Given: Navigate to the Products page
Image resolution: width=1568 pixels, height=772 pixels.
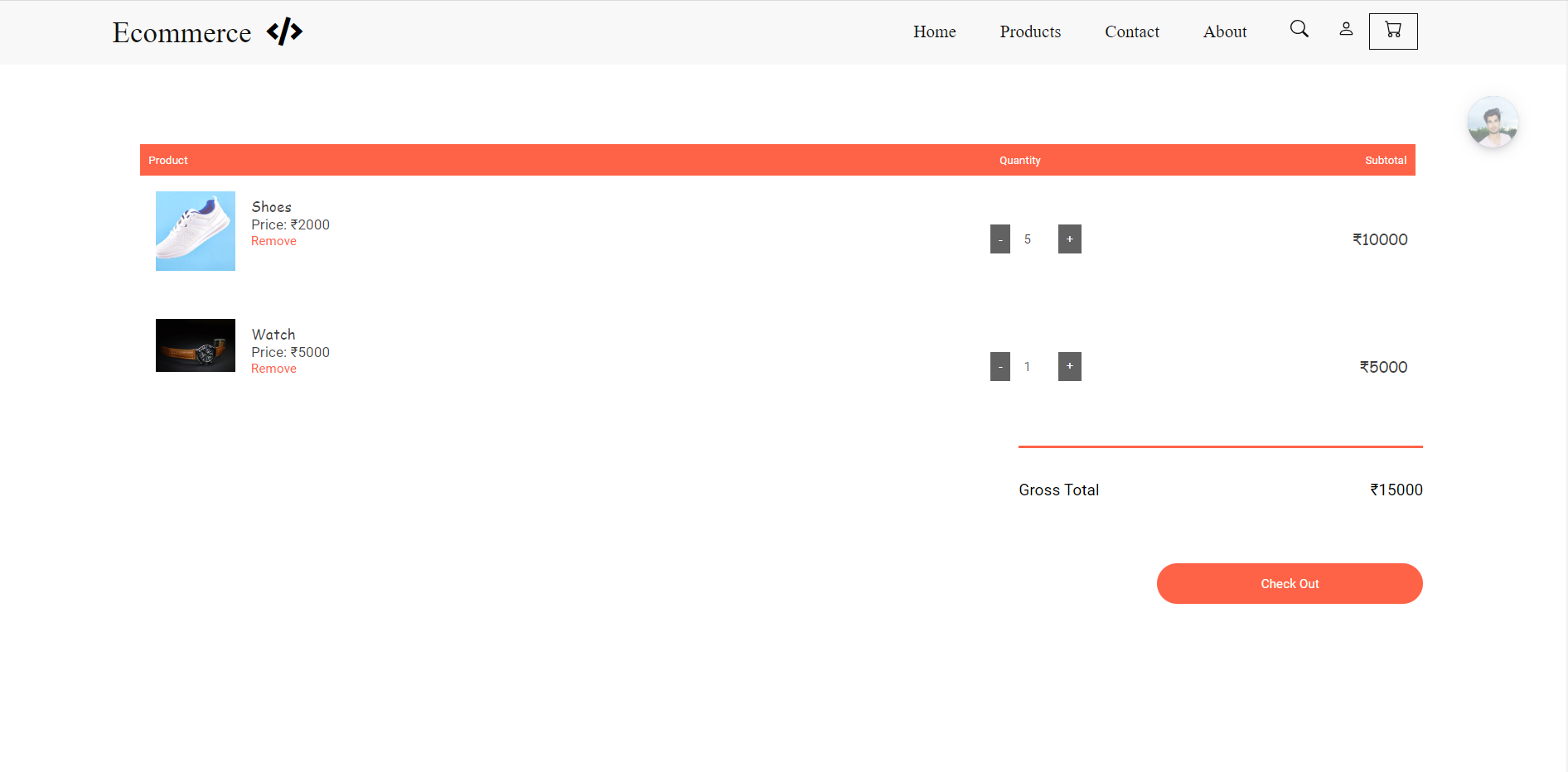Looking at the screenshot, I should [1030, 31].
